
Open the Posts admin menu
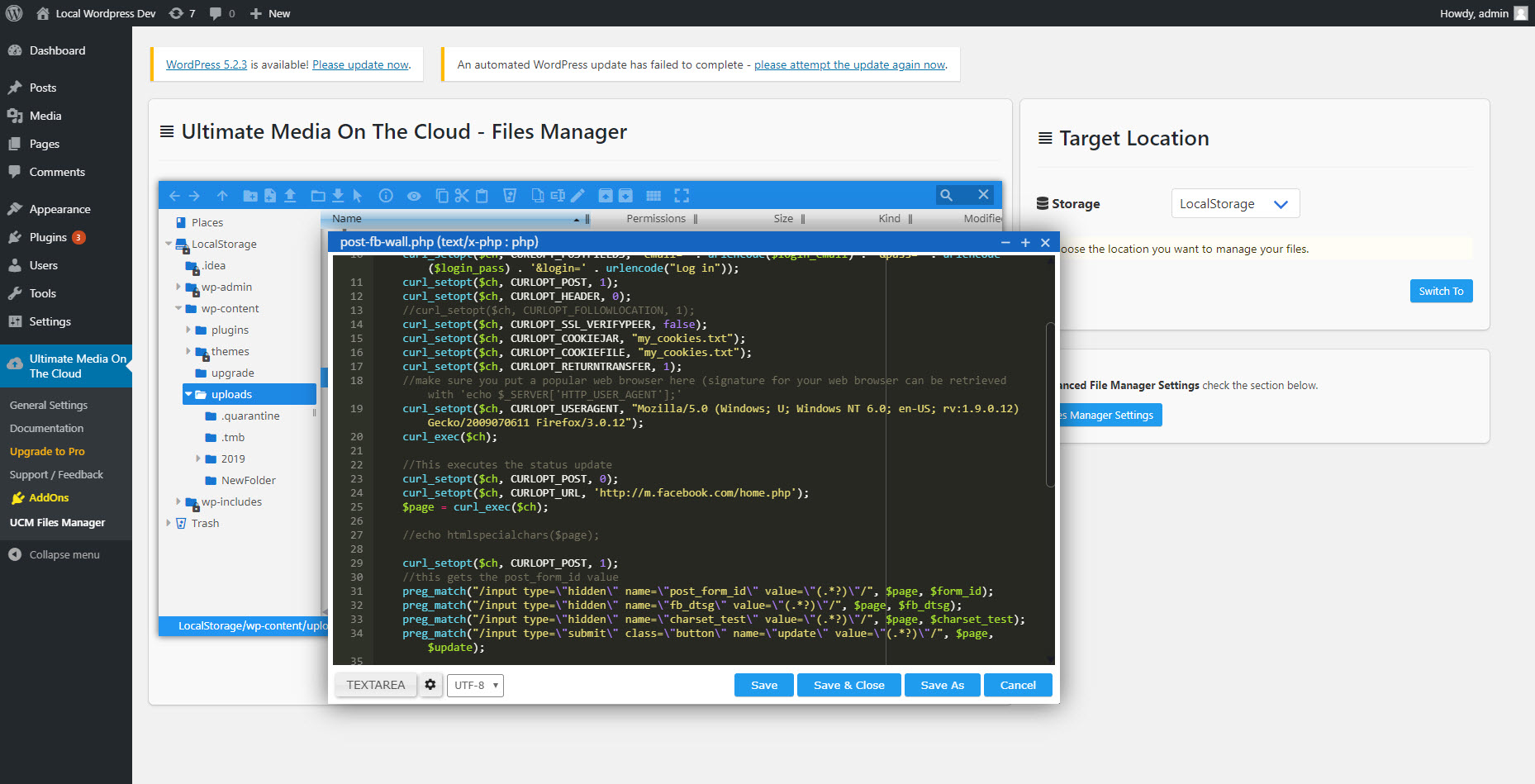click(x=66, y=88)
